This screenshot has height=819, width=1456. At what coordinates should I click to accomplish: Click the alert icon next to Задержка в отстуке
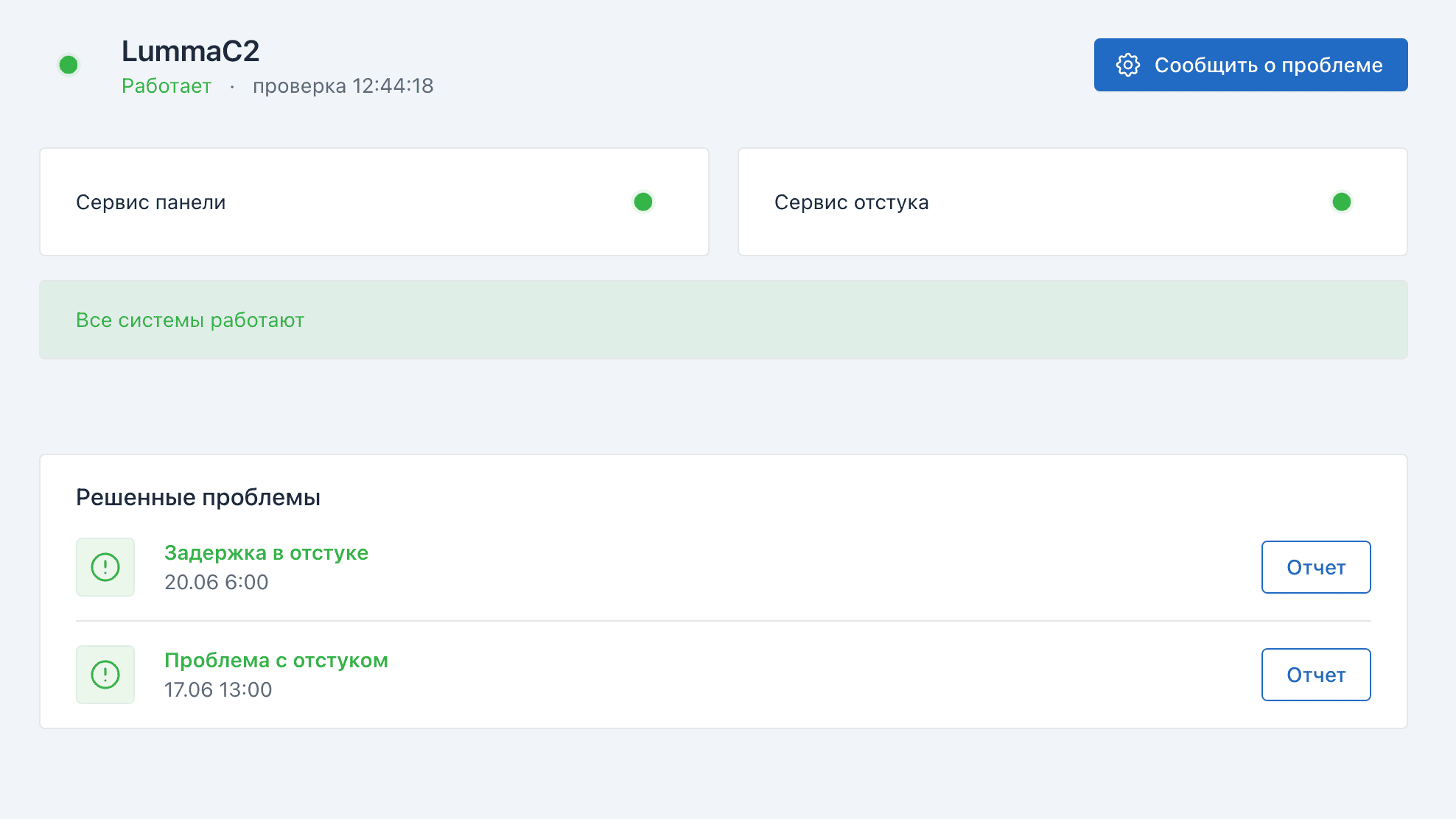pos(105,567)
